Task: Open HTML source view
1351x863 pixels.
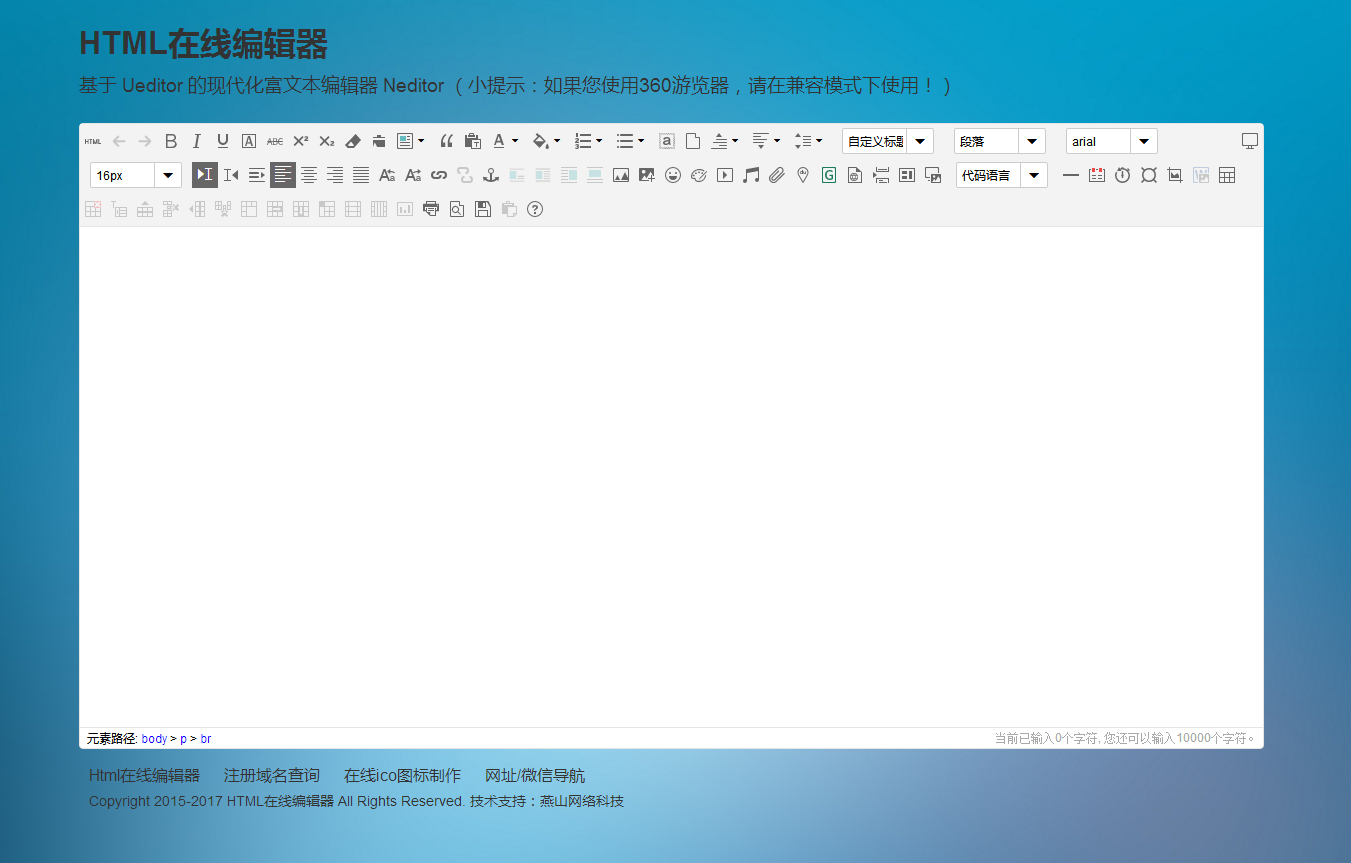Action: click(x=93, y=141)
